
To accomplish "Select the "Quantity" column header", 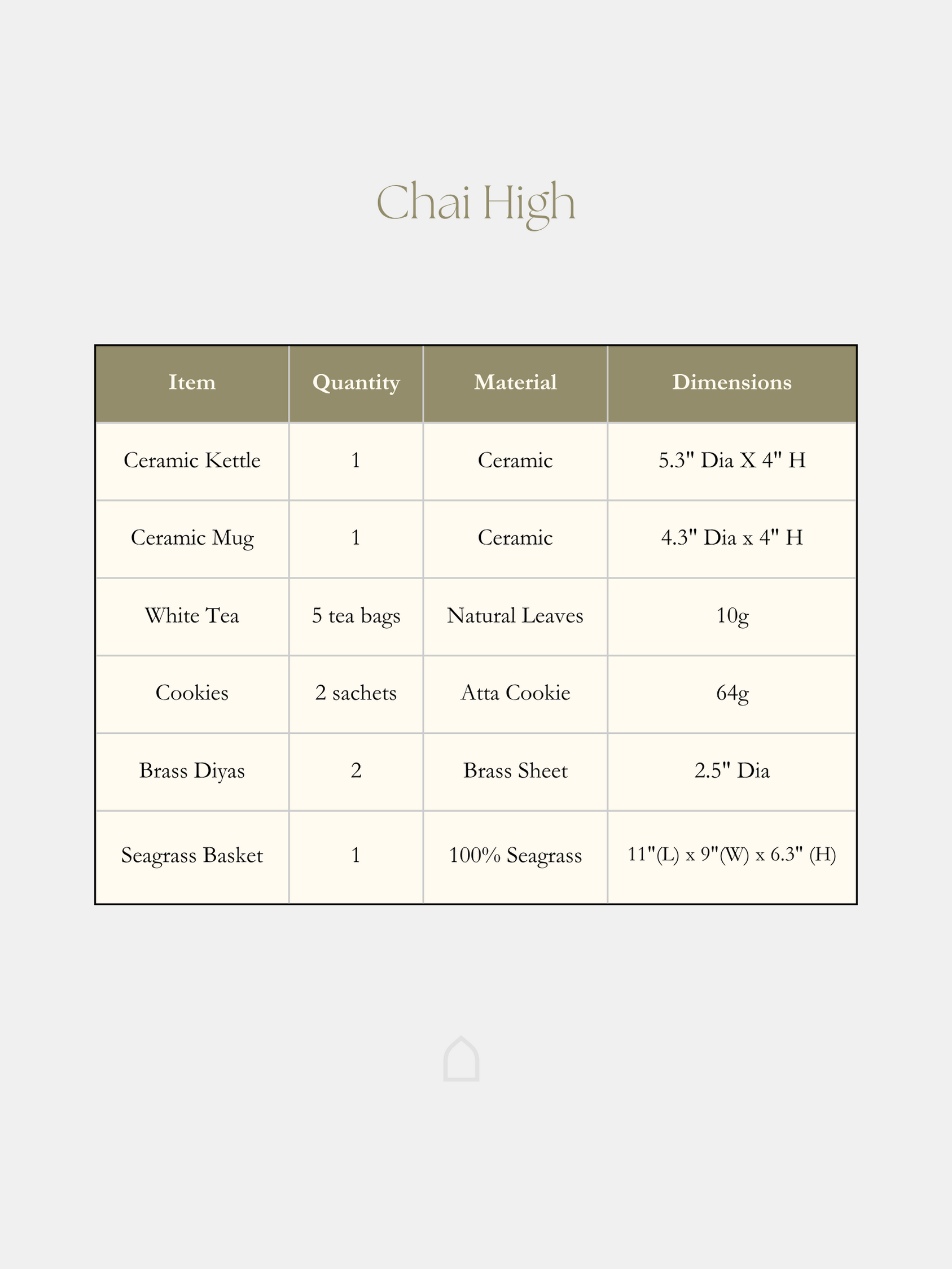I will 356,382.
